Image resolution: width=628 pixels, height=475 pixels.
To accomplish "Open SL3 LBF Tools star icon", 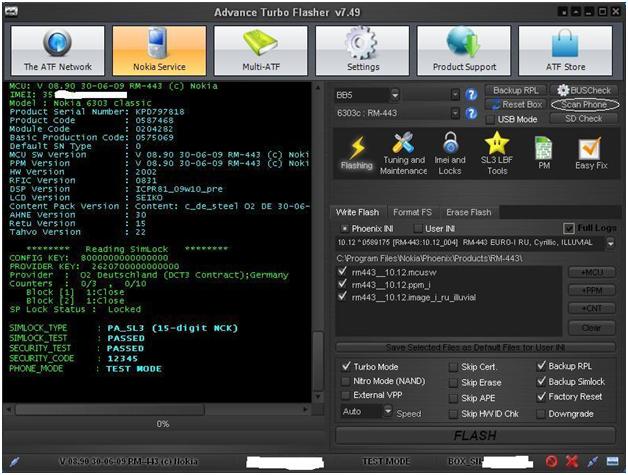I will [x=497, y=153].
